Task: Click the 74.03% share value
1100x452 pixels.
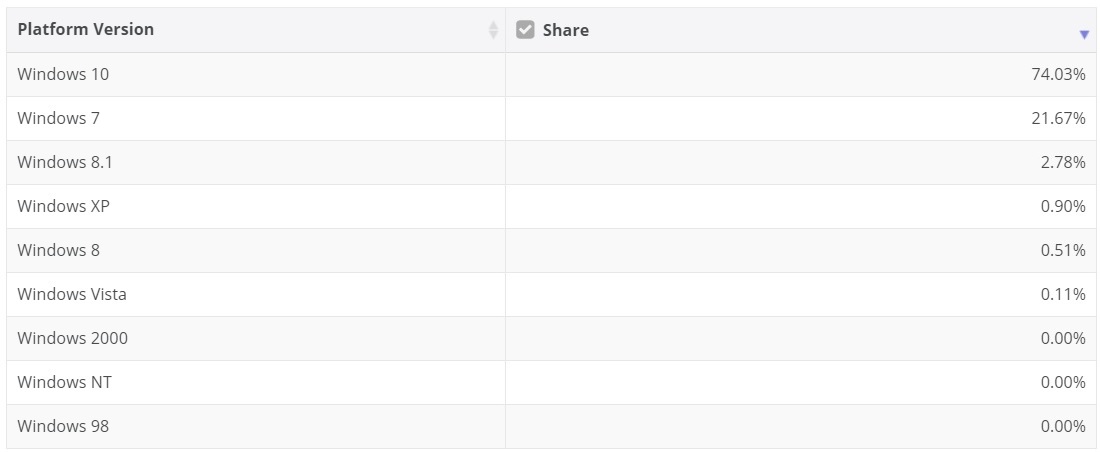Action: click(x=1058, y=74)
